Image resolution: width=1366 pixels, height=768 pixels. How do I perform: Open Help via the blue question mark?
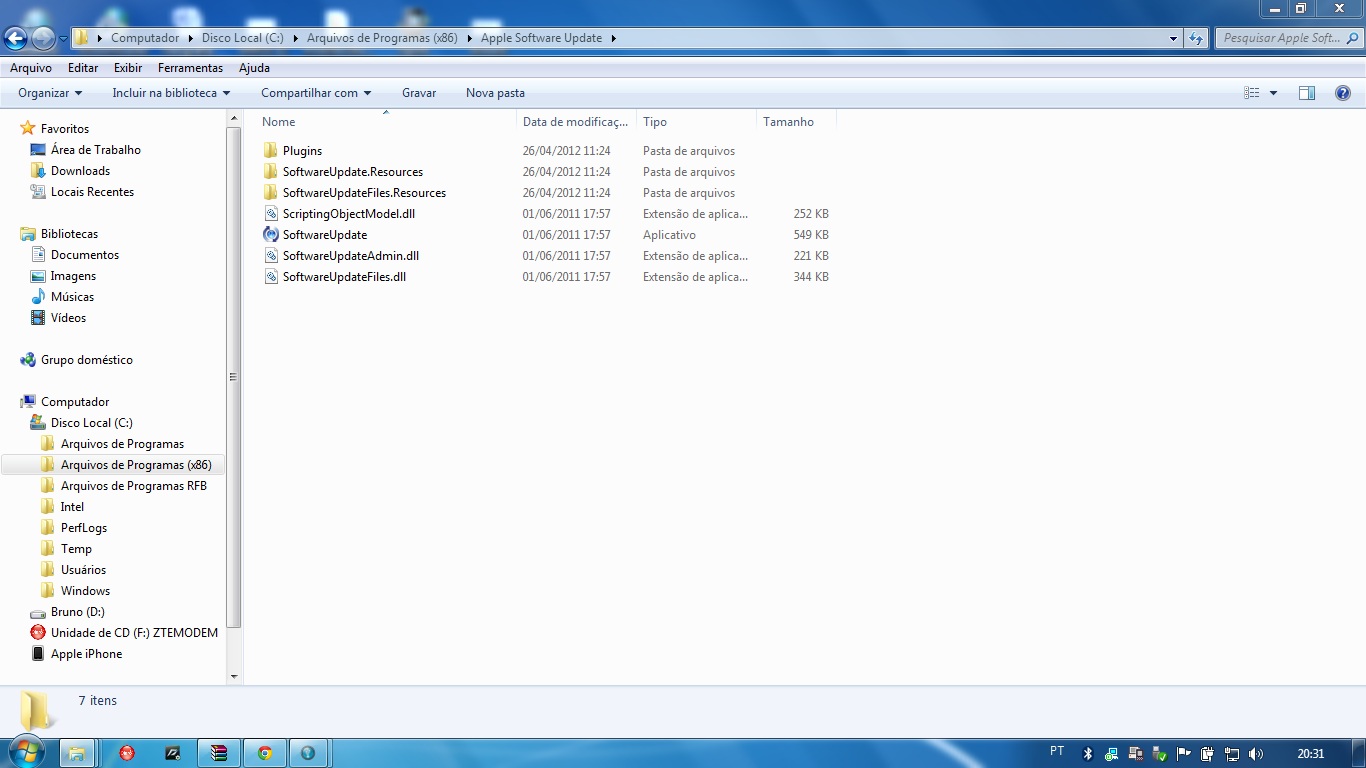pyautogui.click(x=1343, y=93)
